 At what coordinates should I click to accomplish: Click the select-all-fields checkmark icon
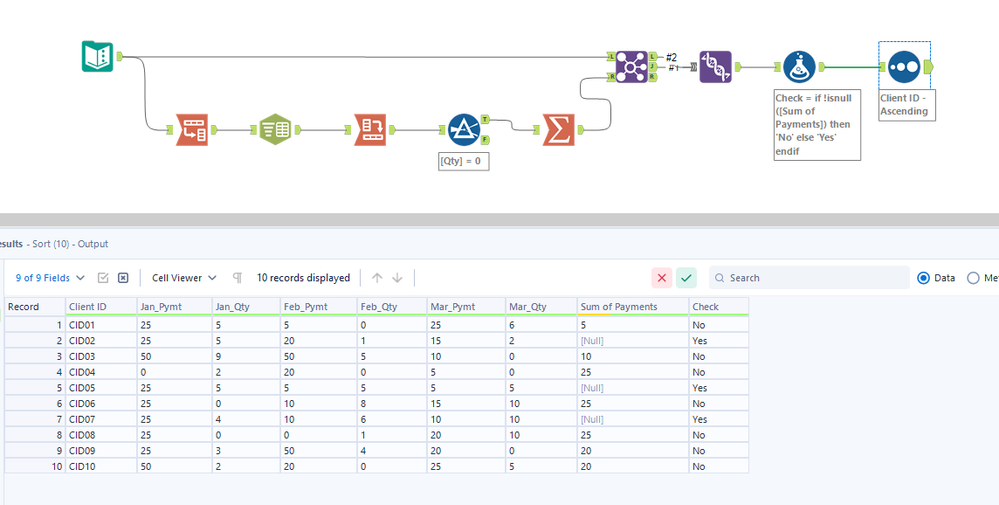click(x=103, y=278)
